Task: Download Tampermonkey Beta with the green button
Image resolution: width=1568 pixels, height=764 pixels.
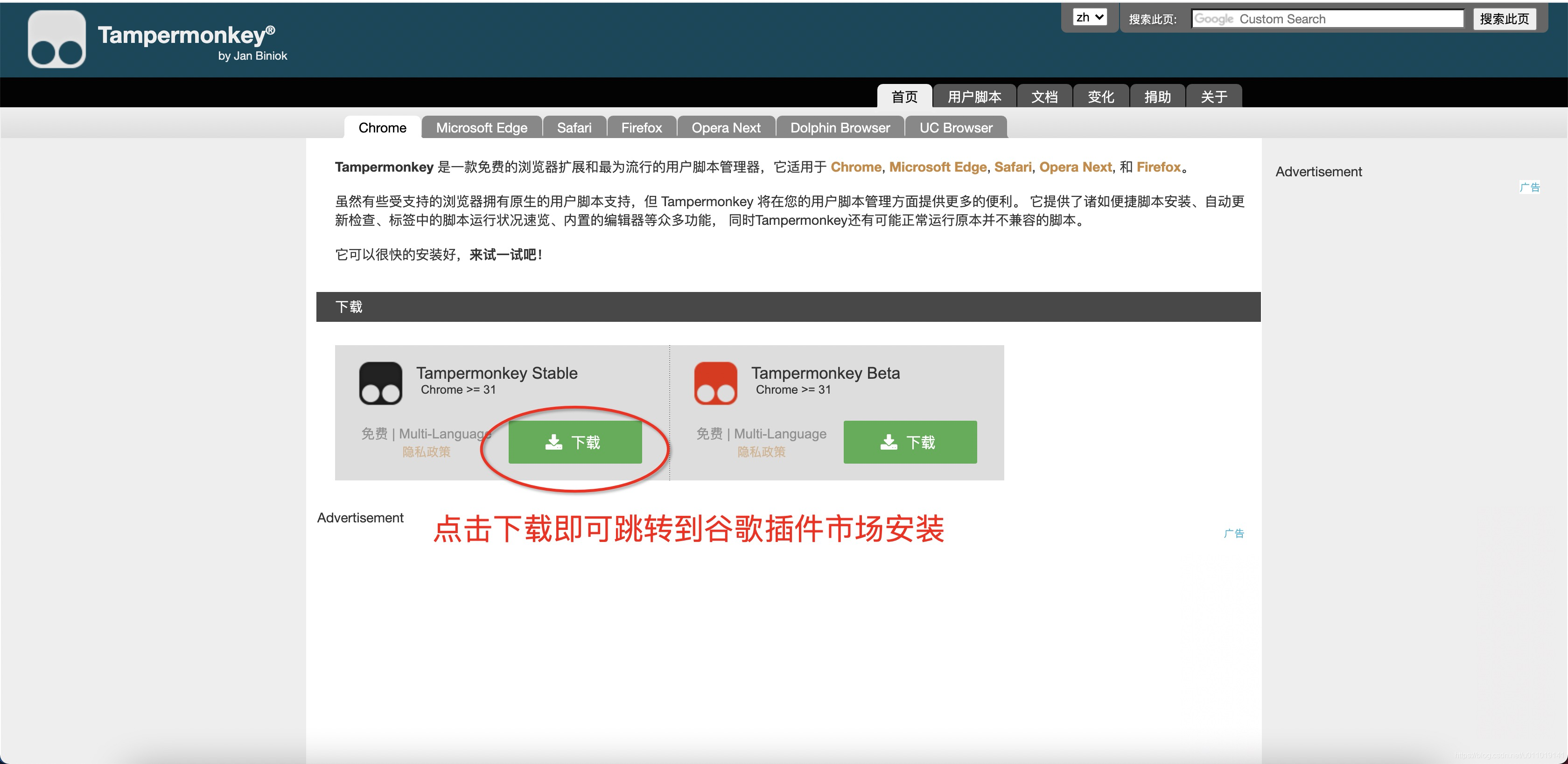Action: pos(910,442)
